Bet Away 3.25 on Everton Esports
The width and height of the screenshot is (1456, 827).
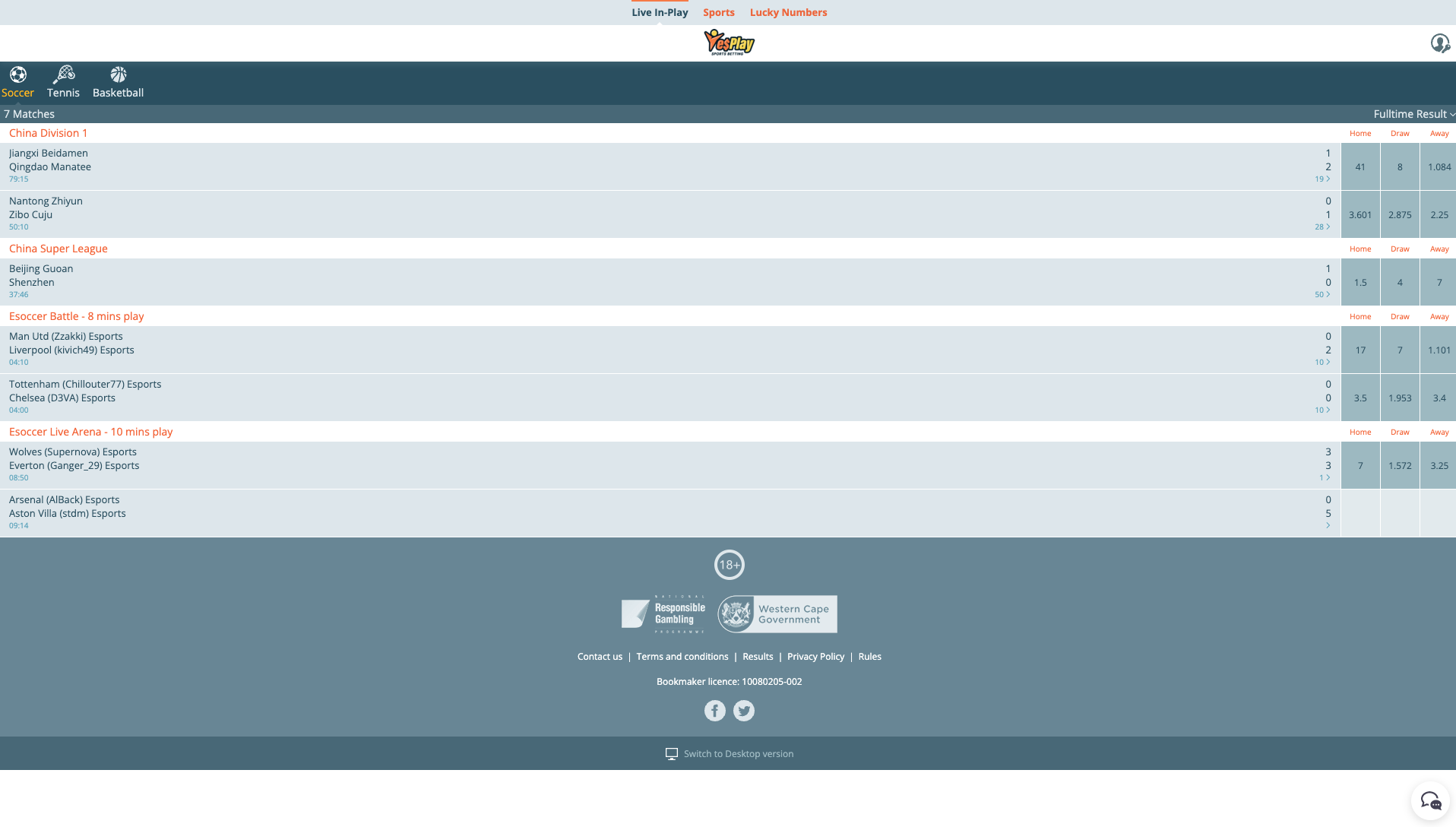point(1439,466)
